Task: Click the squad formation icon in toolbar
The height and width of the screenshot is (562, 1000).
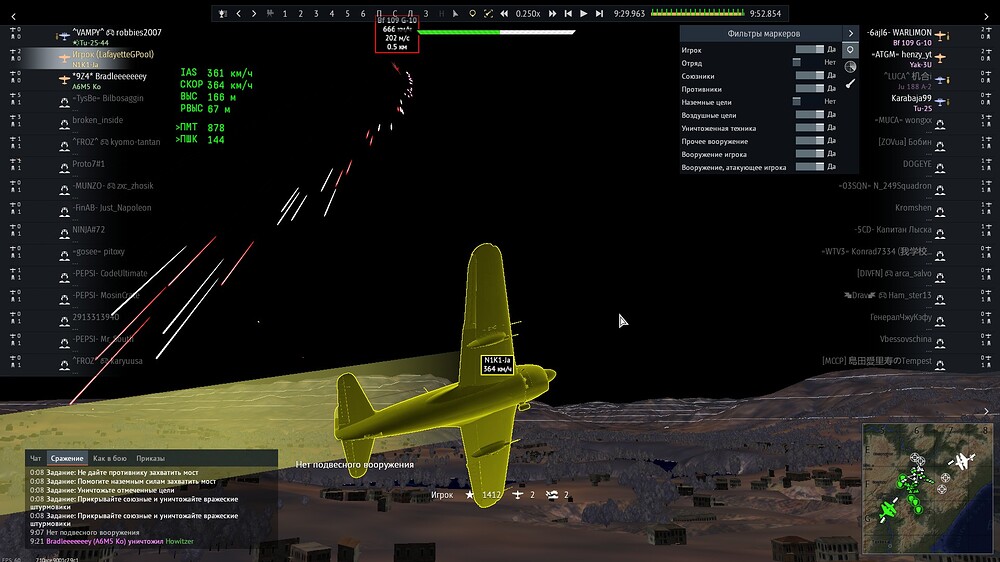Action: 270,13
